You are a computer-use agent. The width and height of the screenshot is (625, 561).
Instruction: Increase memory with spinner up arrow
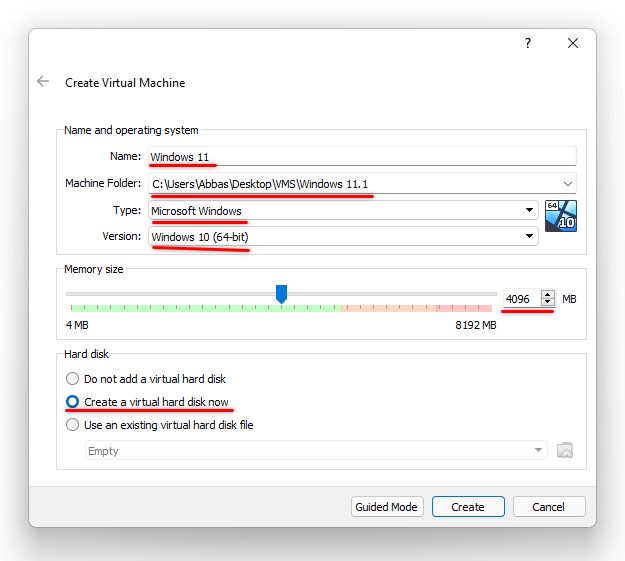click(547, 294)
